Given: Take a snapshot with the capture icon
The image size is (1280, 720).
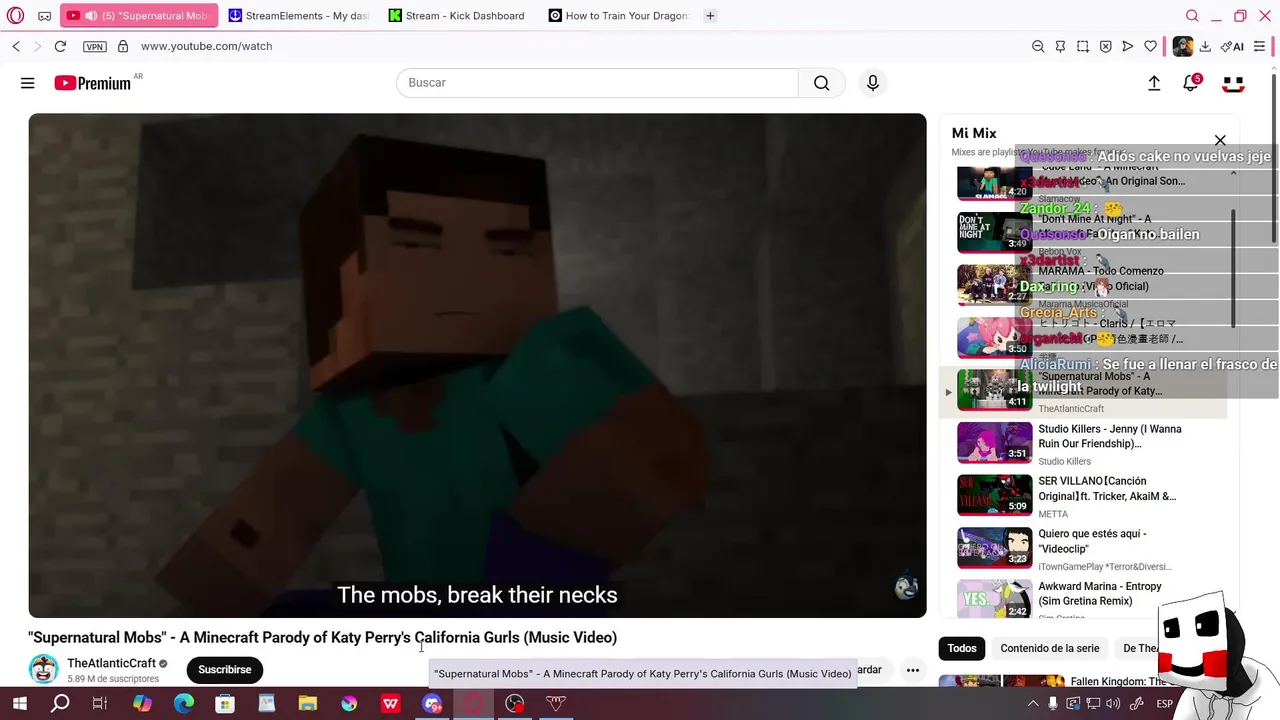Looking at the screenshot, I should [x=1083, y=46].
